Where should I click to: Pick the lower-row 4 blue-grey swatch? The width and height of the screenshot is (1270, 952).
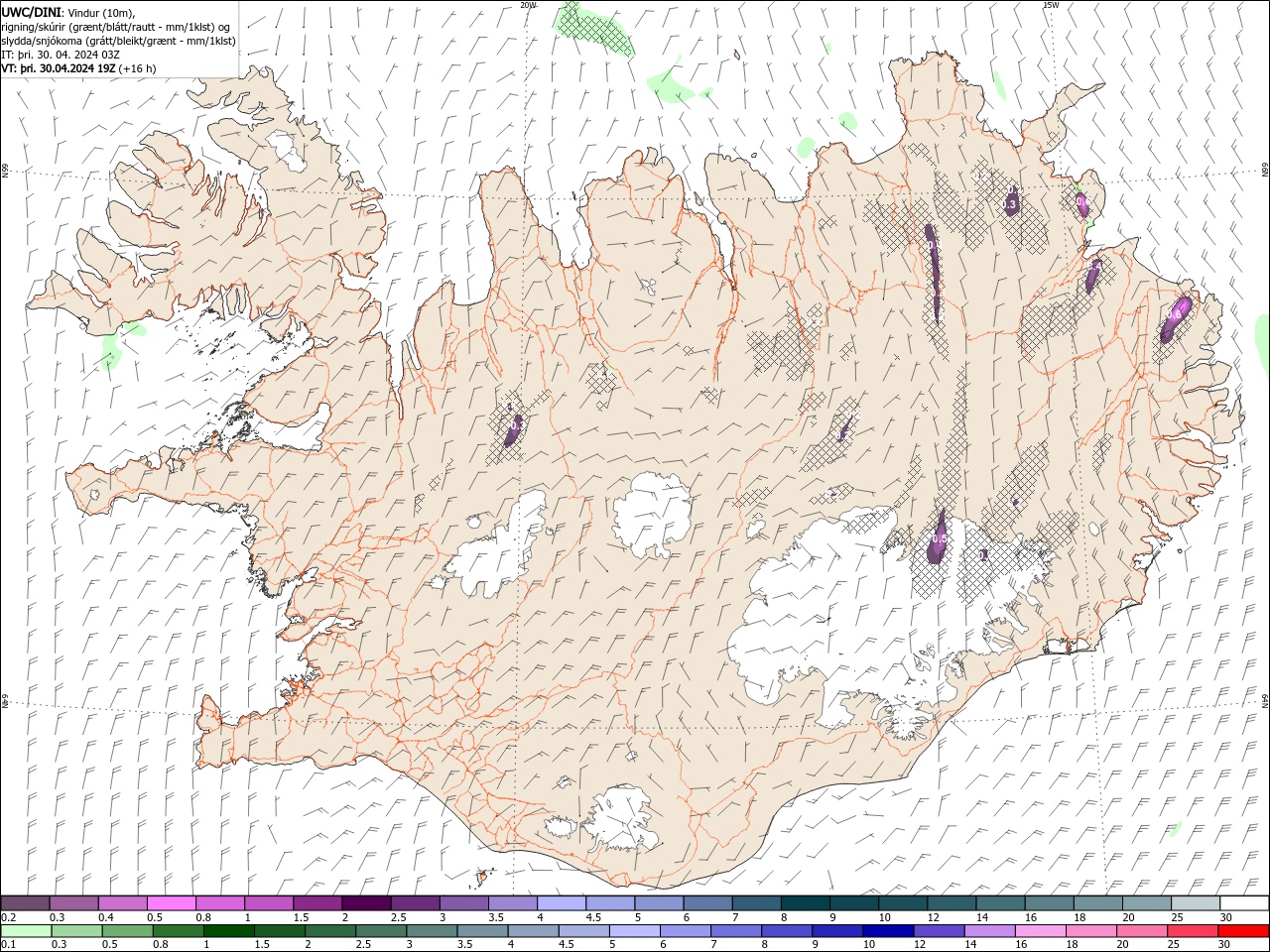533,931
